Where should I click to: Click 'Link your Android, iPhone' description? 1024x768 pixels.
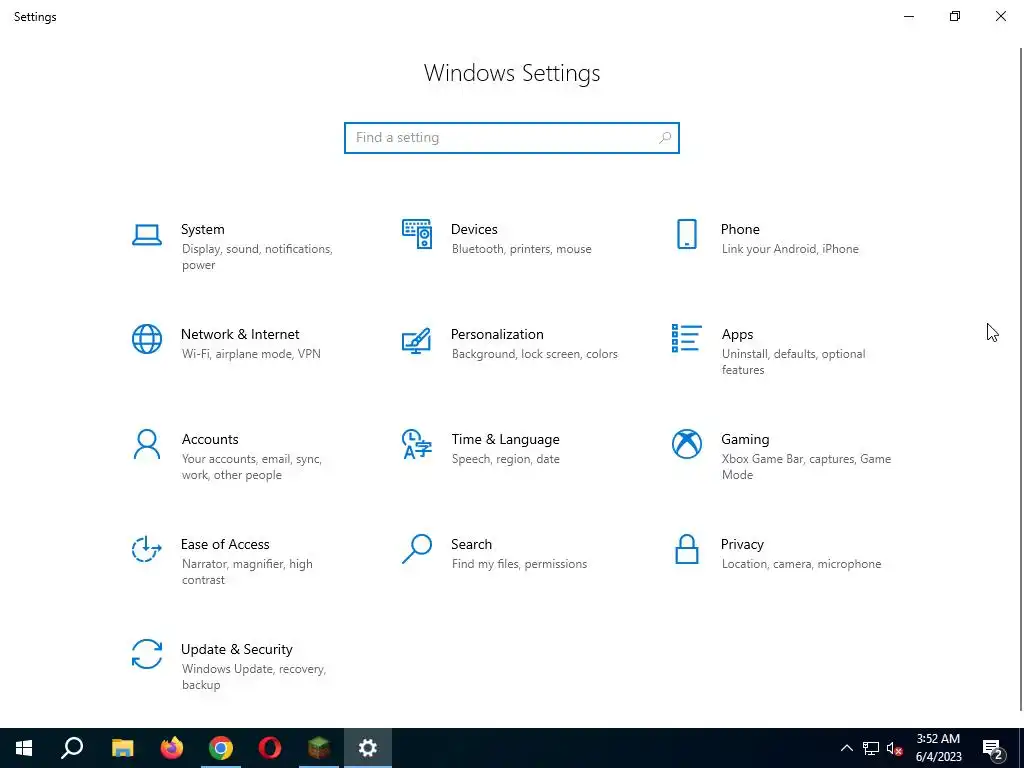point(790,249)
